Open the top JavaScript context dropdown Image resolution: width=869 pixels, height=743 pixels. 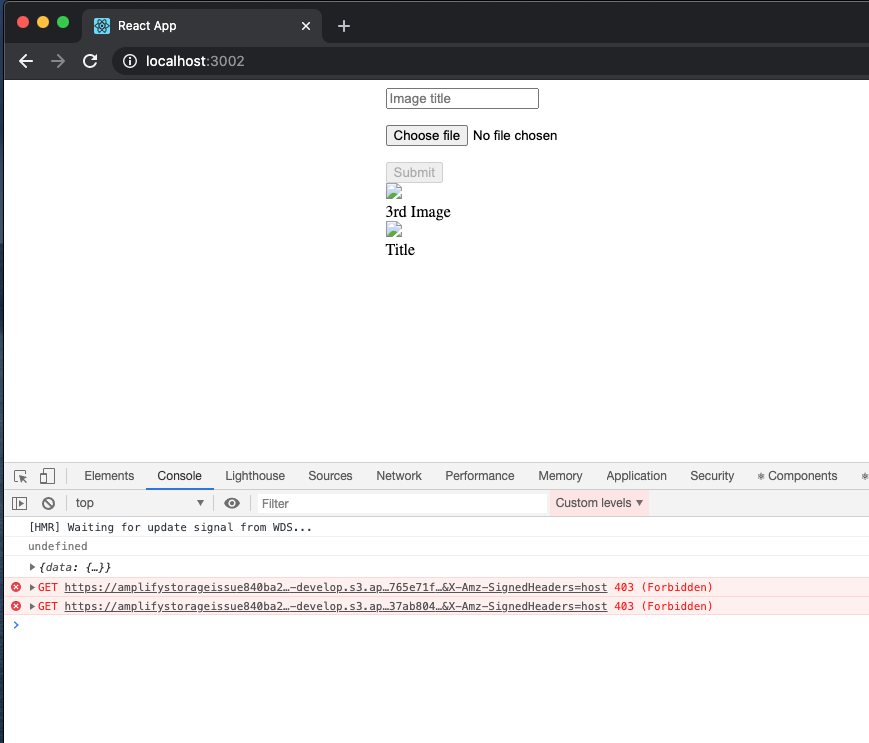coord(140,503)
